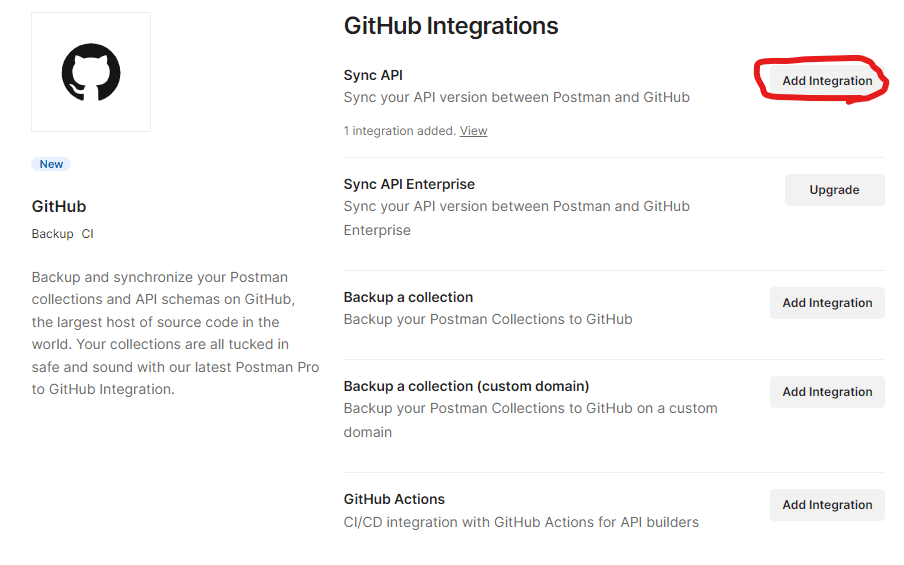Viewport: 904px width, 565px height.
Task: Click the GitHub Octocat logo icon
Action: [91, 72]
